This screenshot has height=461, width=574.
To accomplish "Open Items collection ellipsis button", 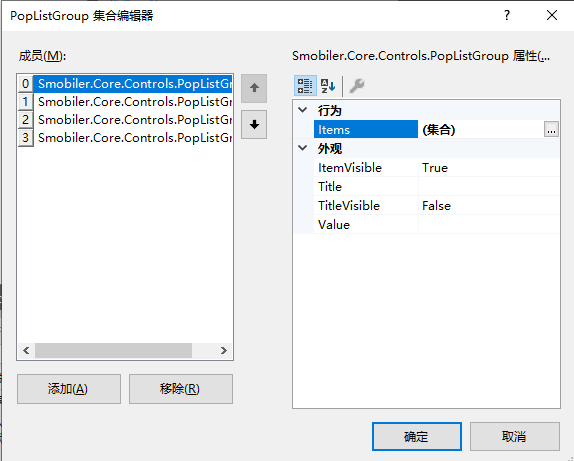I will [551, 130].
